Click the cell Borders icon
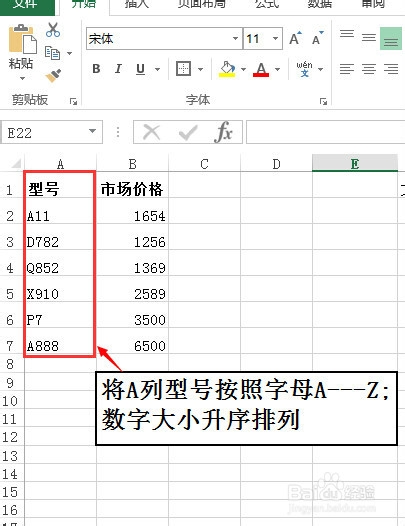 183,69
